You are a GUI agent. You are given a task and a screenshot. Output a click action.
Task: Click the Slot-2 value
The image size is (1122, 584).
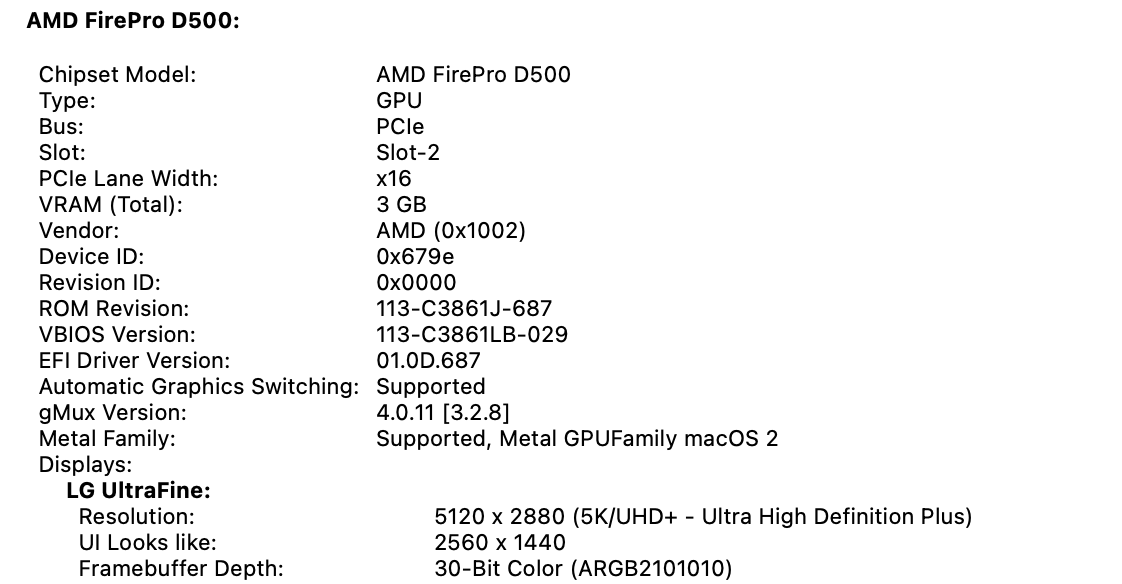pos(408,152)
